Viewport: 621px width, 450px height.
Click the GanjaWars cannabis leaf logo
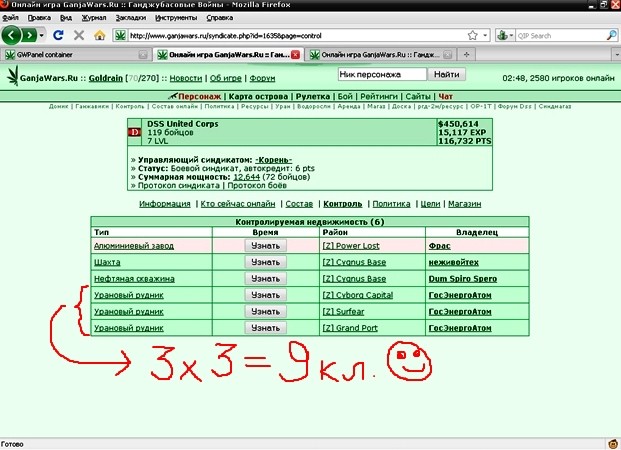[13, 76]
